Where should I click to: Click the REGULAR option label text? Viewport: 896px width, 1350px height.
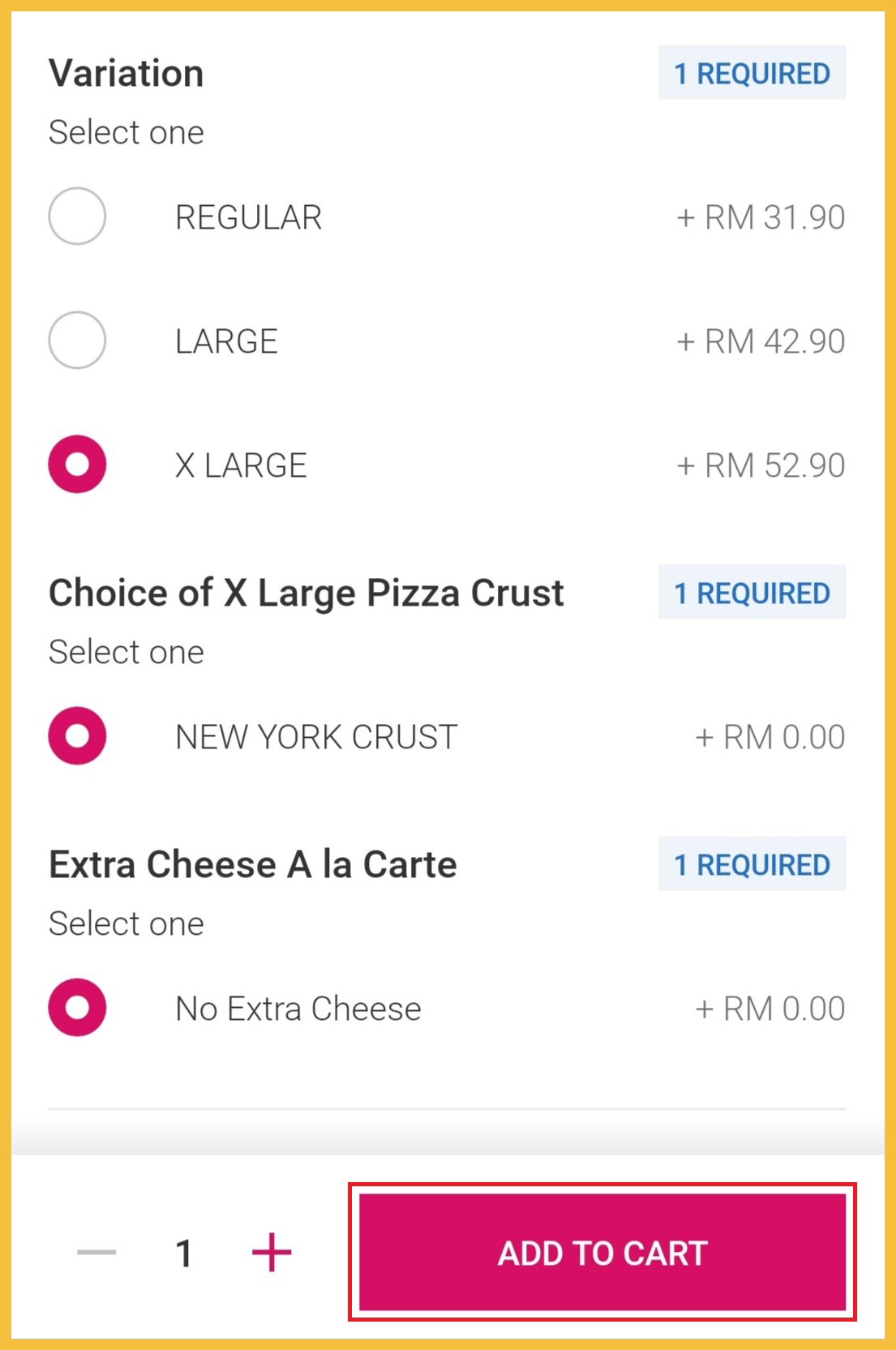click(248, 217)
